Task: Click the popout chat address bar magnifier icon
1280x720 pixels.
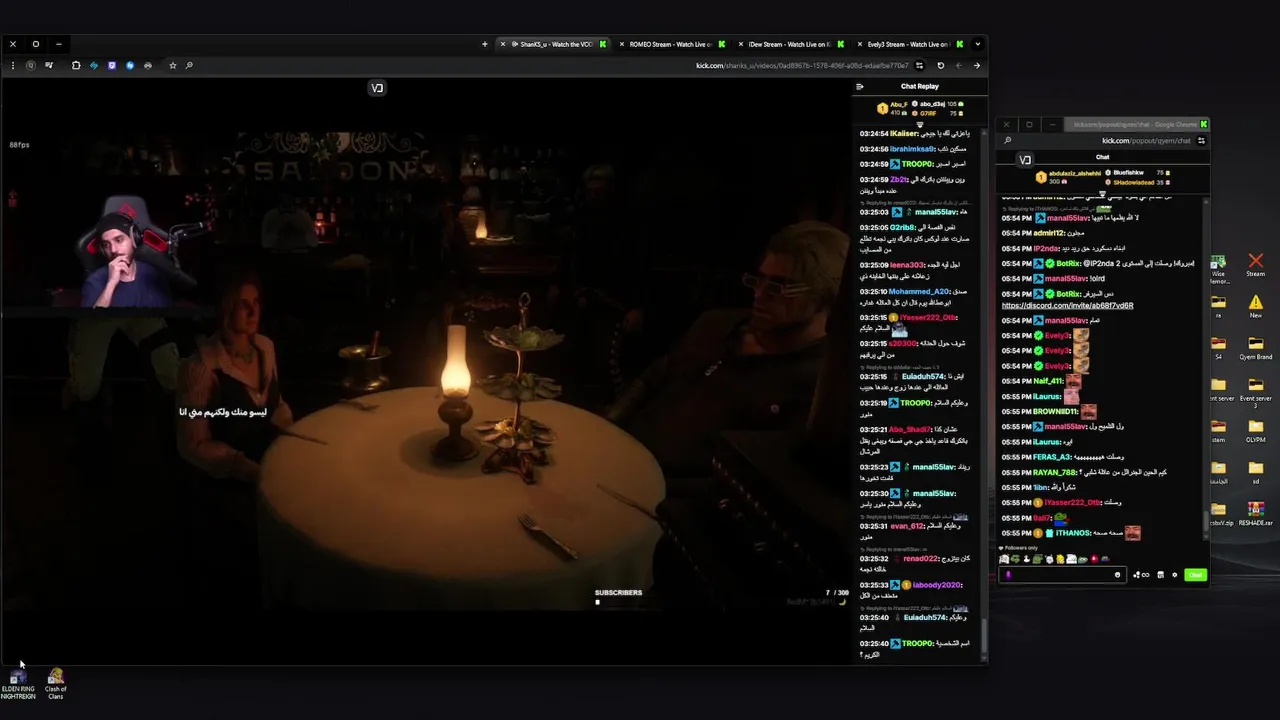Action: [1007, 141]
